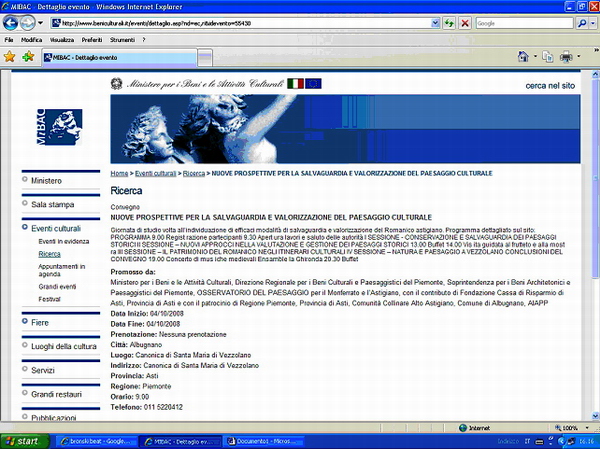The width and height of the screenshot is (600, 449).
Task: Click the Windows start button
Action: click(25, 441)
